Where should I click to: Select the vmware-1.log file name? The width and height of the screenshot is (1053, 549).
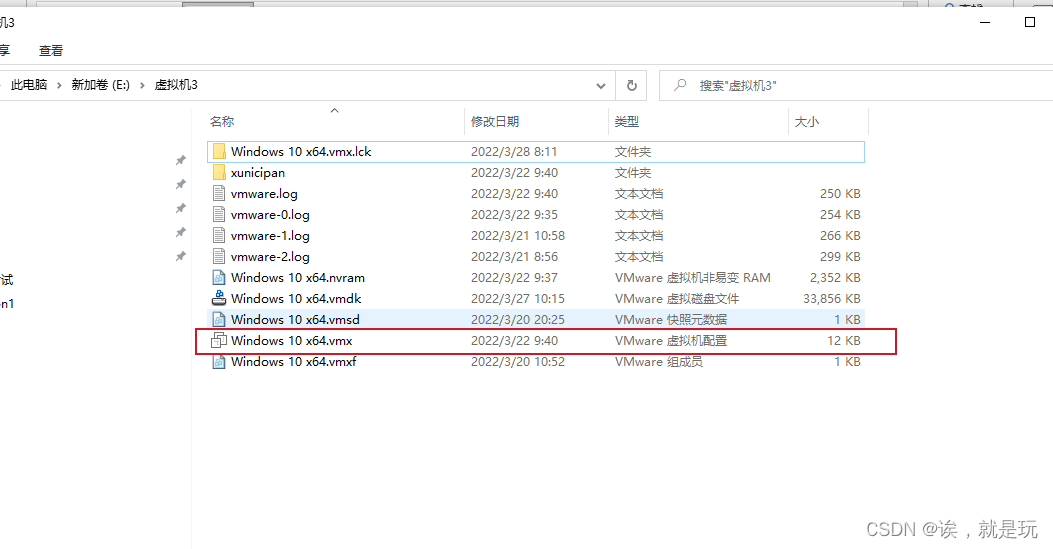tap(270, 236)
